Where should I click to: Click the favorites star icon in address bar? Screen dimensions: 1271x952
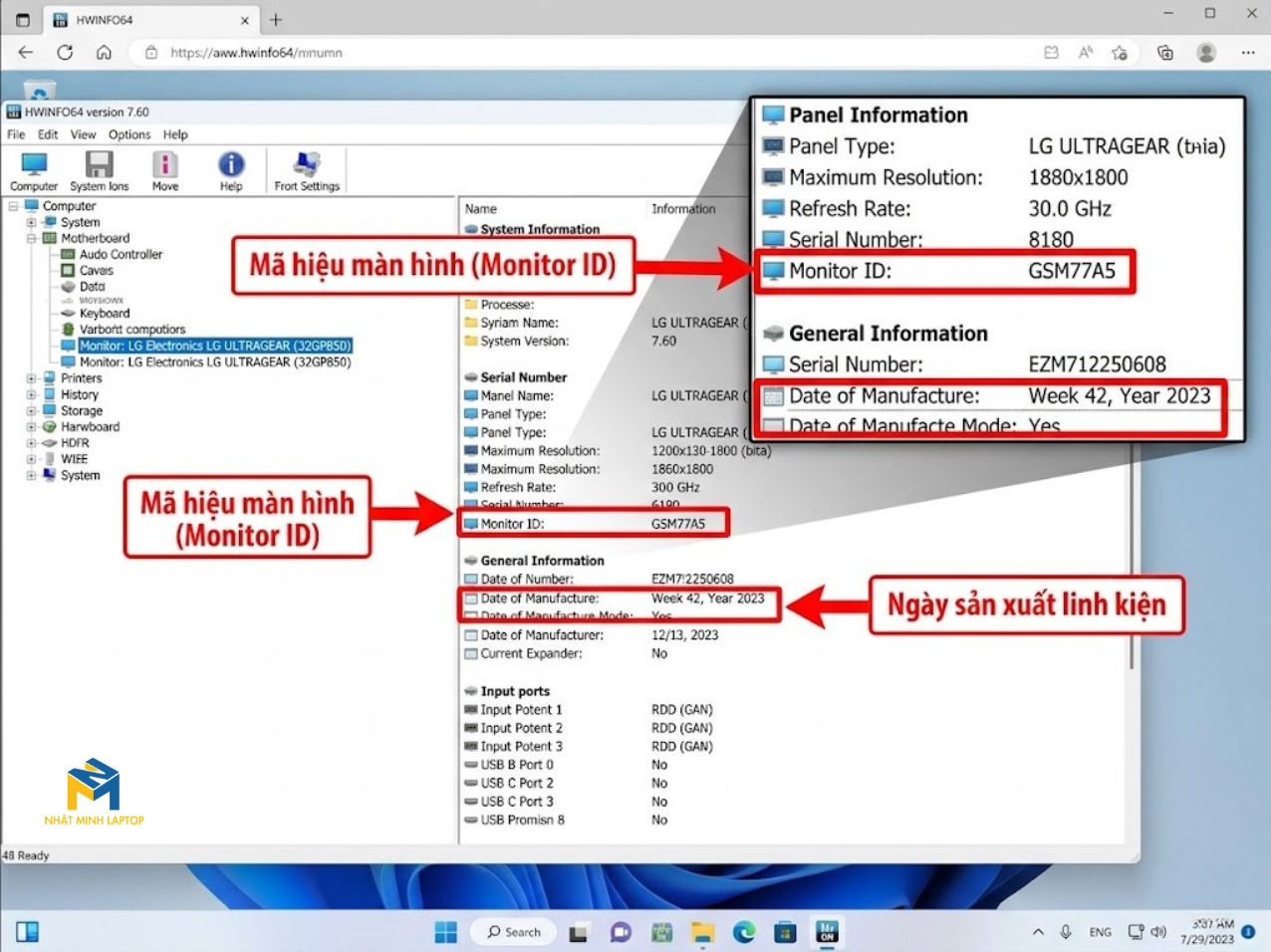(x=1120, y=53)
